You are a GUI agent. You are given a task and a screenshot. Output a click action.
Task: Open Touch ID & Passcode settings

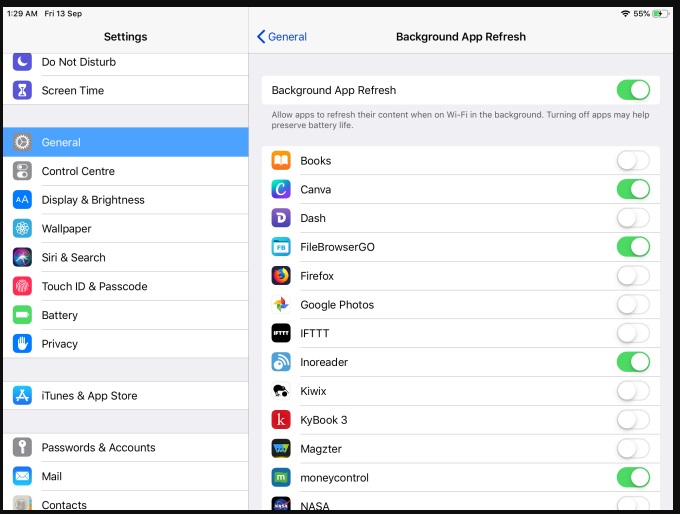(126, 286)
